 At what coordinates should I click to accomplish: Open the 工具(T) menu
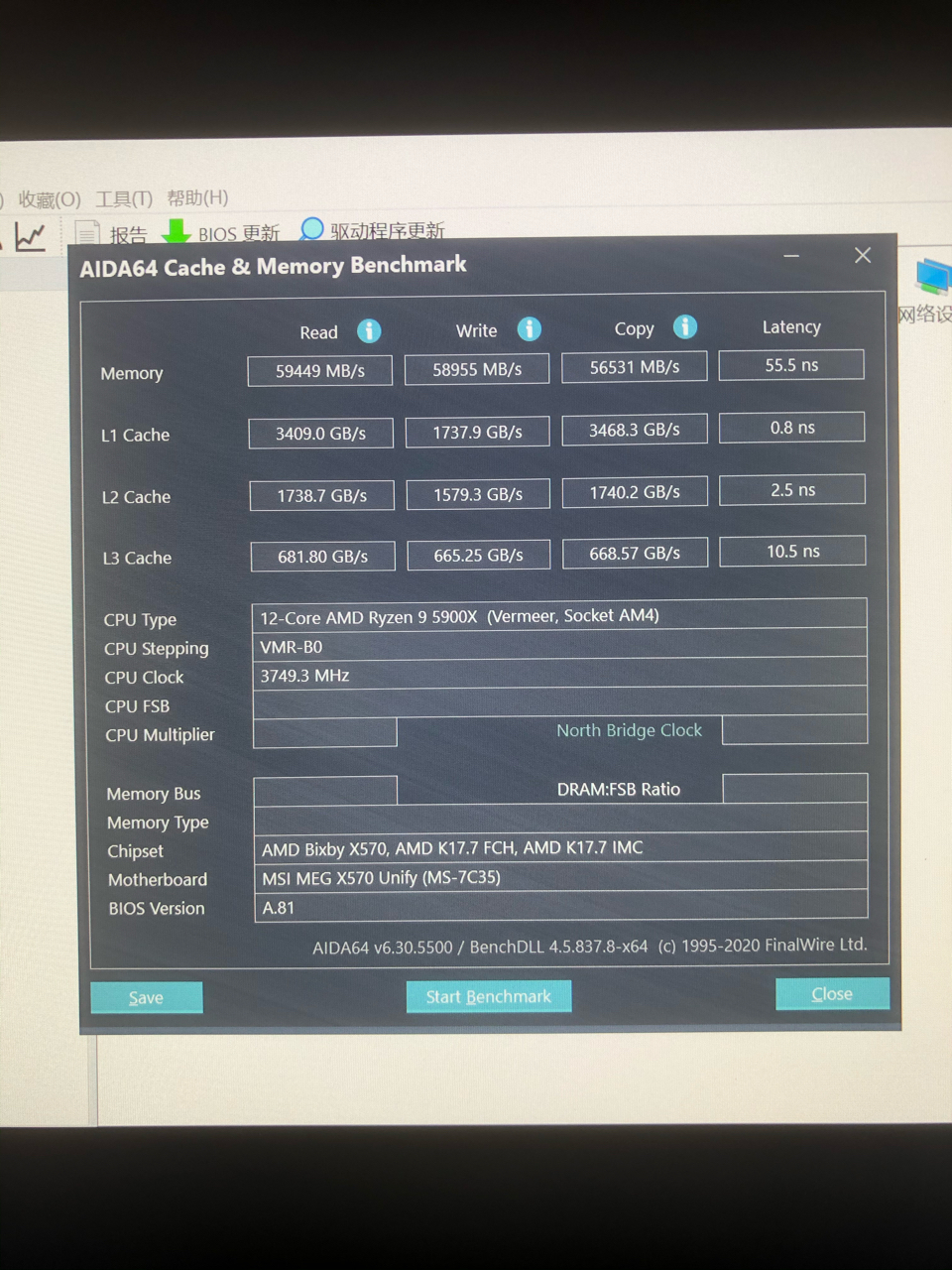tap(125, 198)
